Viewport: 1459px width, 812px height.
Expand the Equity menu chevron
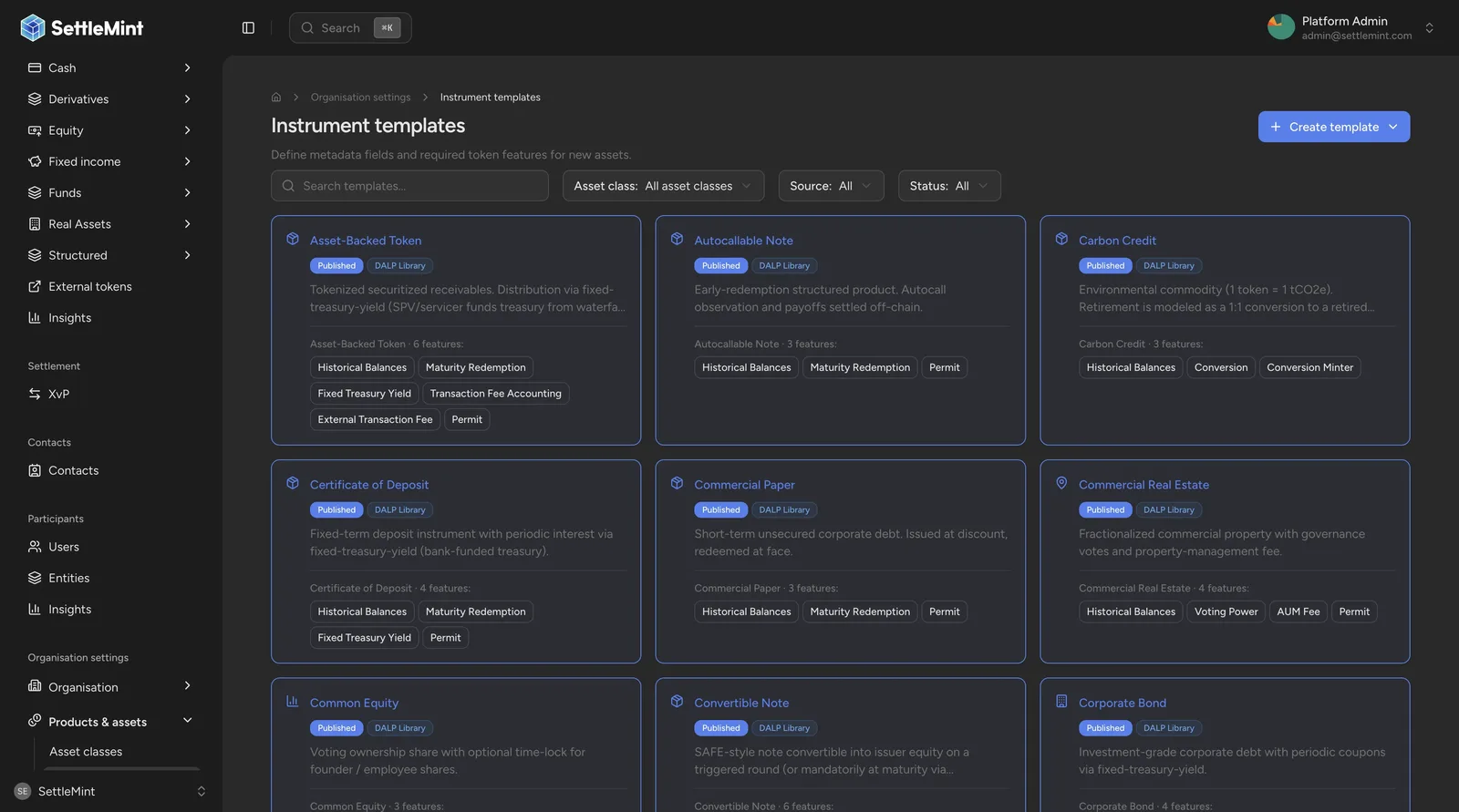click(x=187, y=130)
